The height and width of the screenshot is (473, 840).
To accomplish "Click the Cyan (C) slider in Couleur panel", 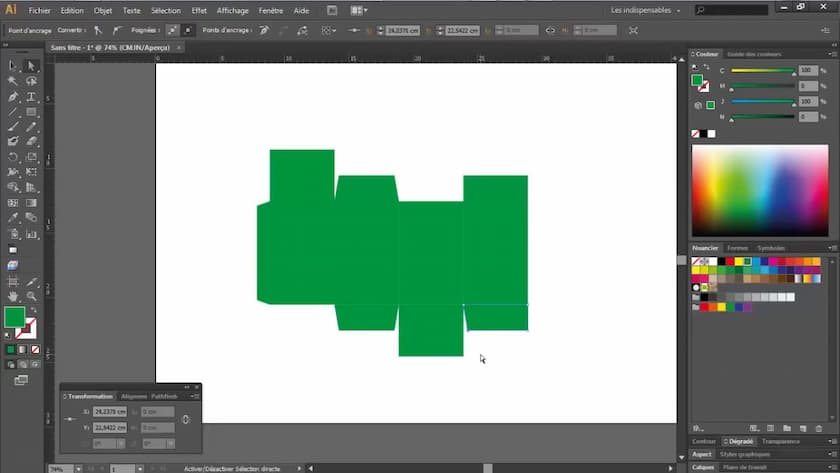I will (762, 71).
